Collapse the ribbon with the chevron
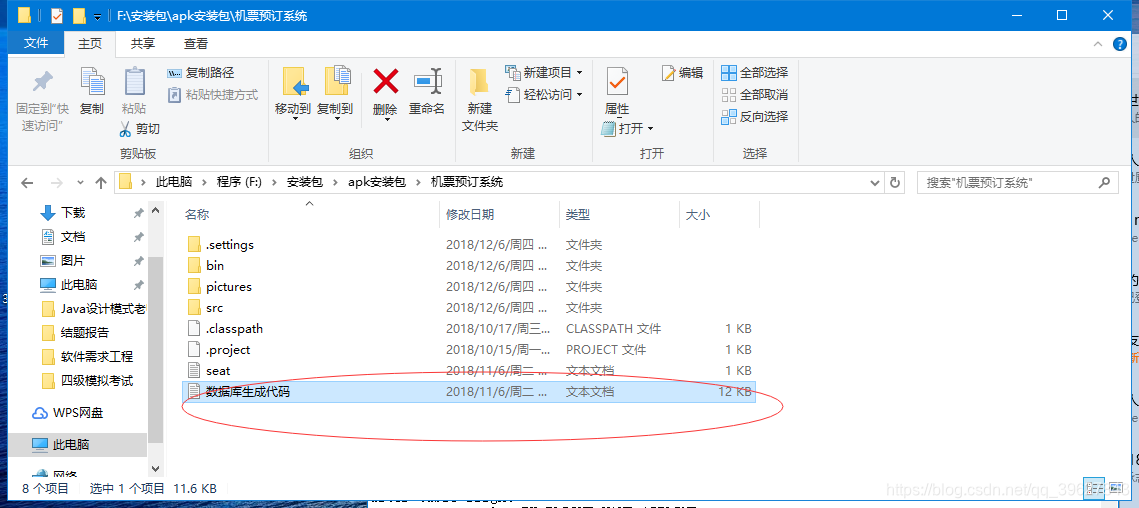The image size is (1139, 508). [1098, 44]
